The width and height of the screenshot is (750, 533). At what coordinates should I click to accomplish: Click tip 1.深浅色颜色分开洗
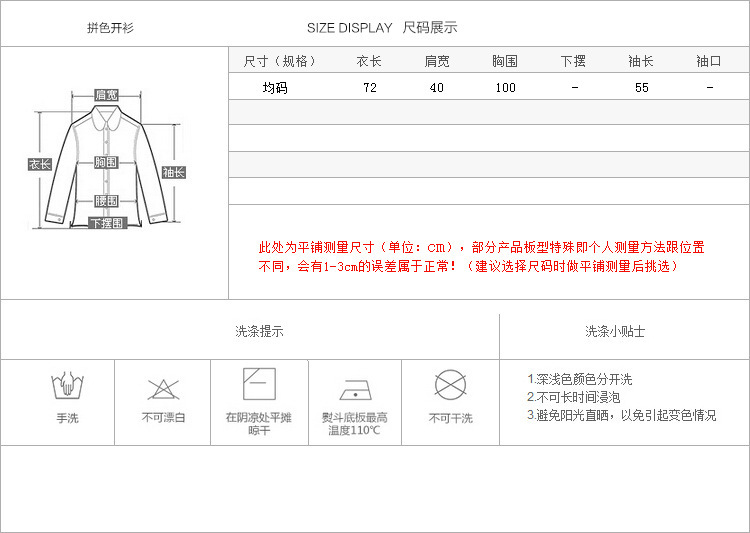tap(579, 379)
